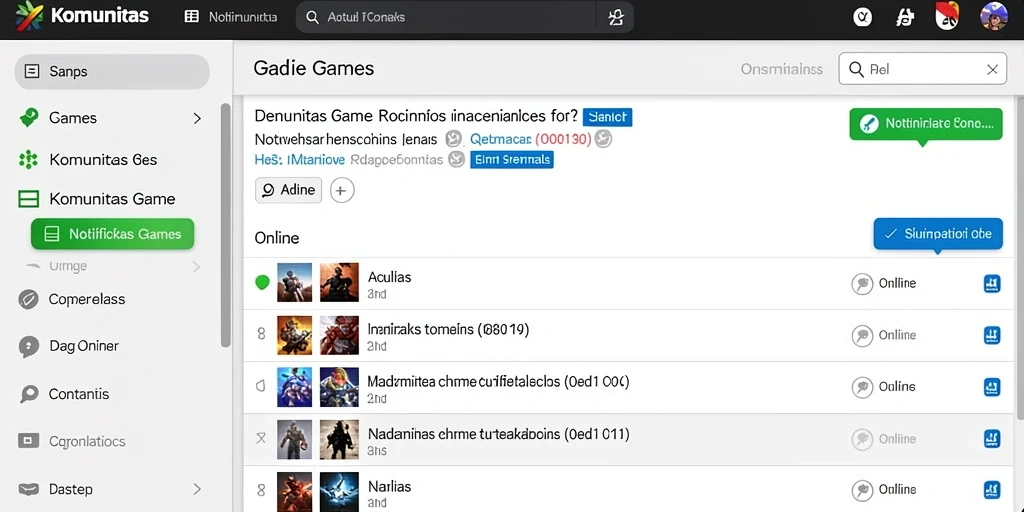Focus the Rel search input
Screen dimensions: 1024x512
pyautogui.click(x=922, y=69)
